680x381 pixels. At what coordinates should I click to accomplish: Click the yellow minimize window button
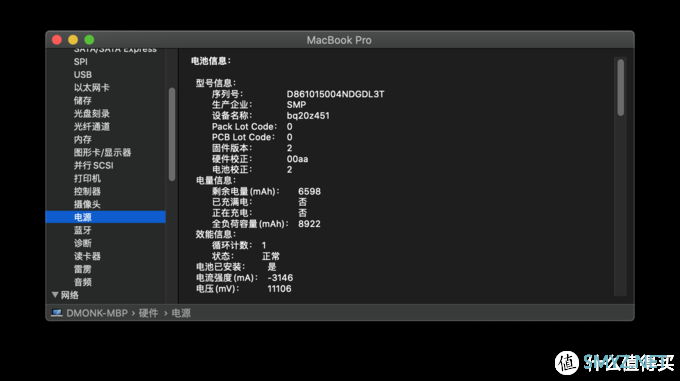point(73,40)
